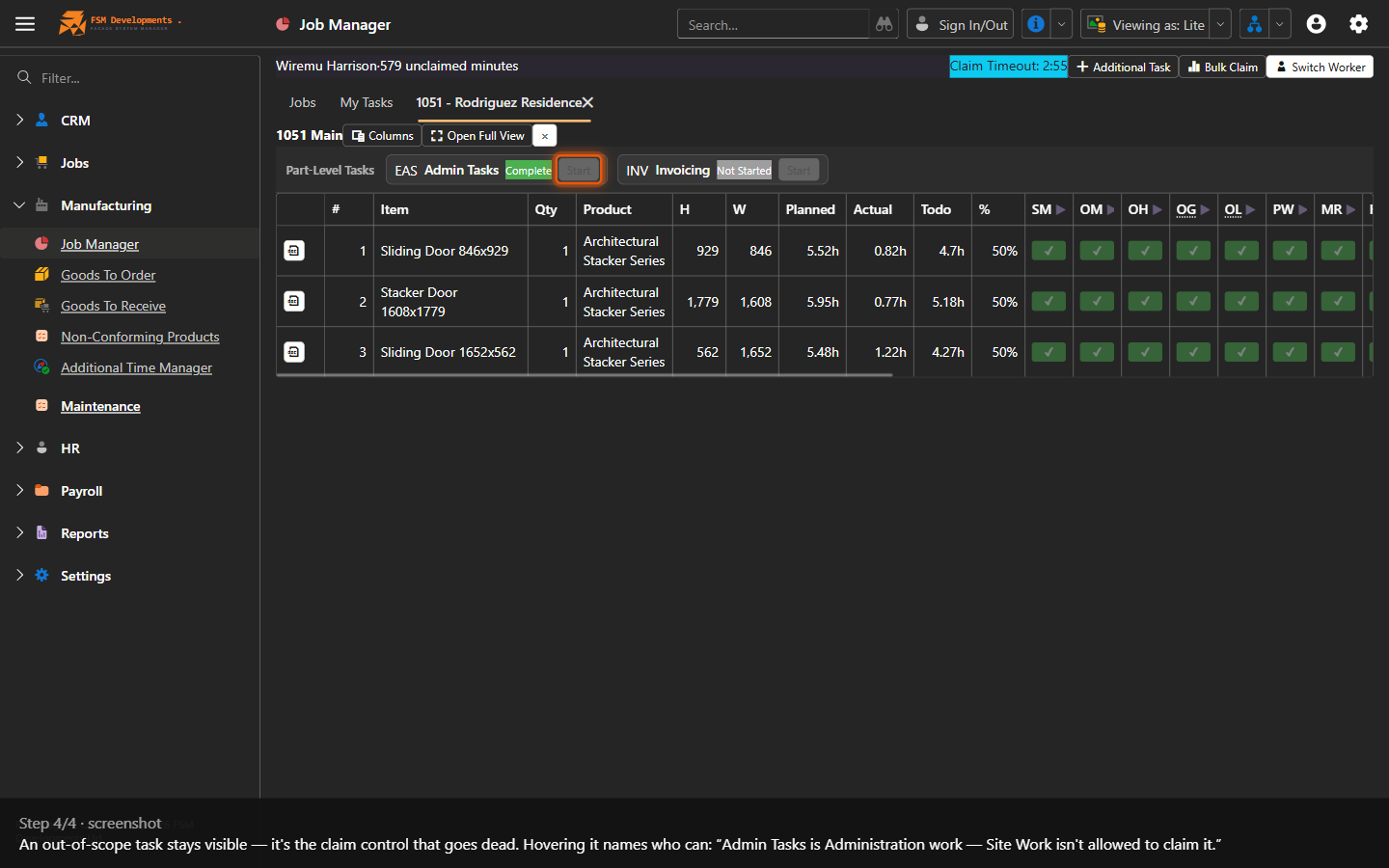Viewport: 1389px width, 868px height.
Task: Open detail icon for Stacker Door 1608x1779 row
Action: tap(294, 302)
